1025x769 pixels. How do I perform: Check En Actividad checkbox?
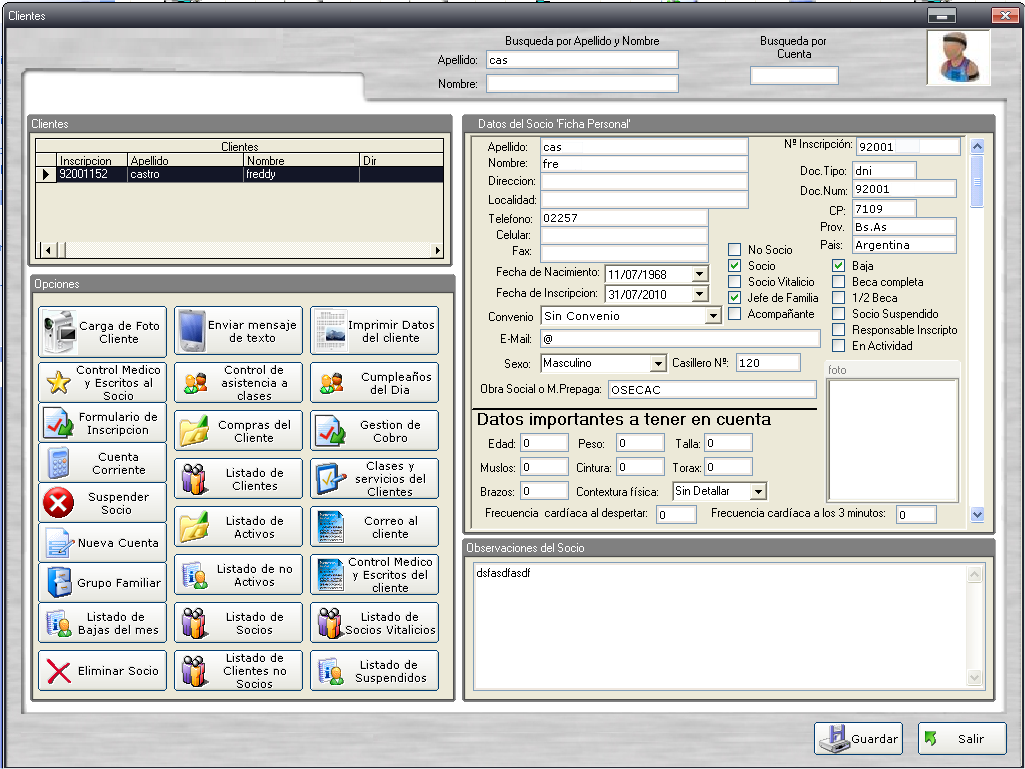click(839, 346)
